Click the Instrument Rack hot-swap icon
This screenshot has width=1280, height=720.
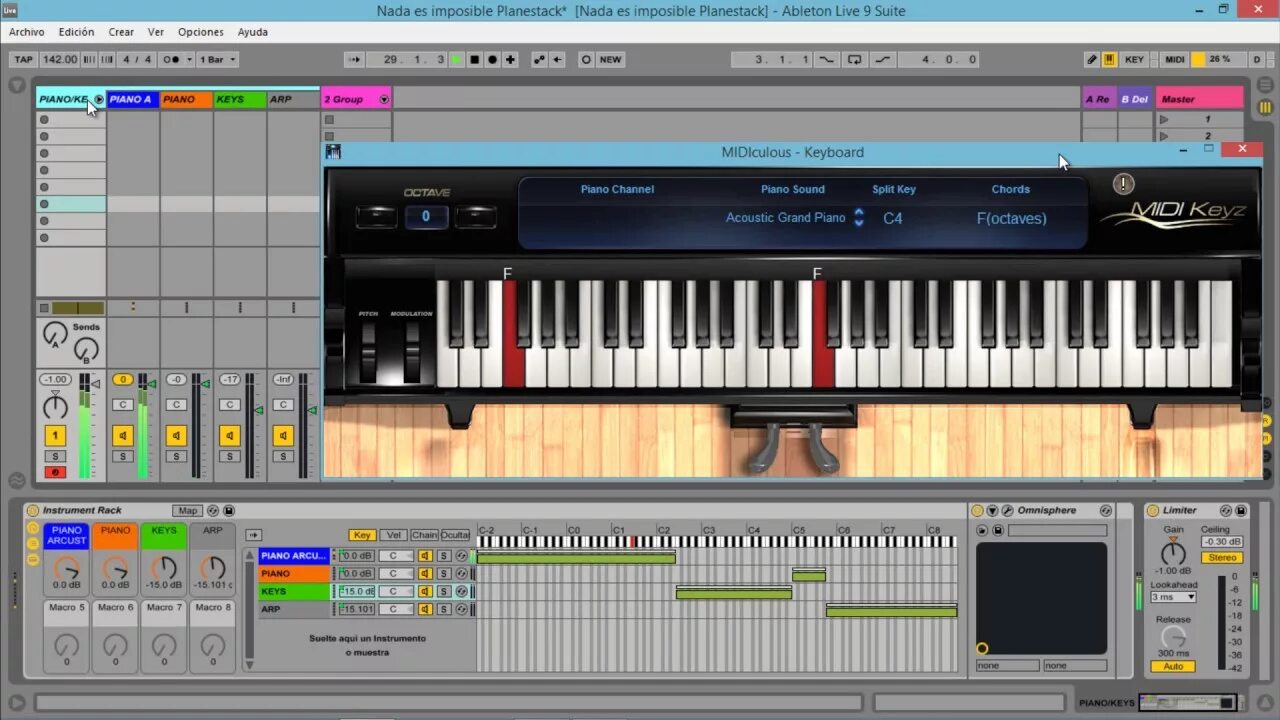[x=213, y=510]
